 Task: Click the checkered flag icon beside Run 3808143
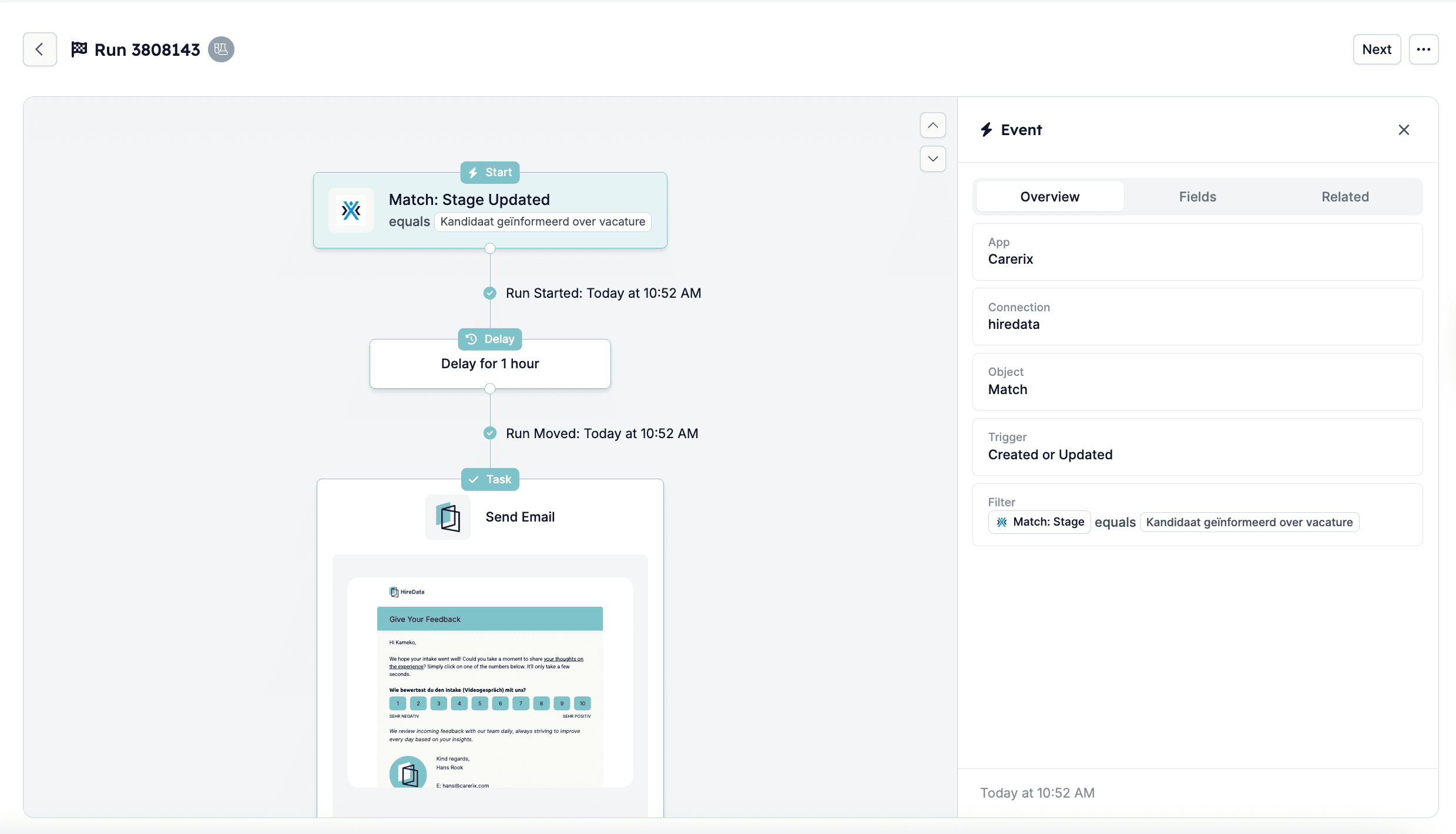tap(79, 49)
